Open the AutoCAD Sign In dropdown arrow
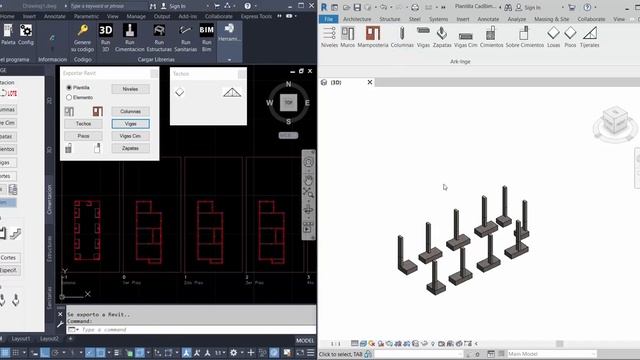The image size is (640, 360). pyautogui.click(x=207, y=6)
